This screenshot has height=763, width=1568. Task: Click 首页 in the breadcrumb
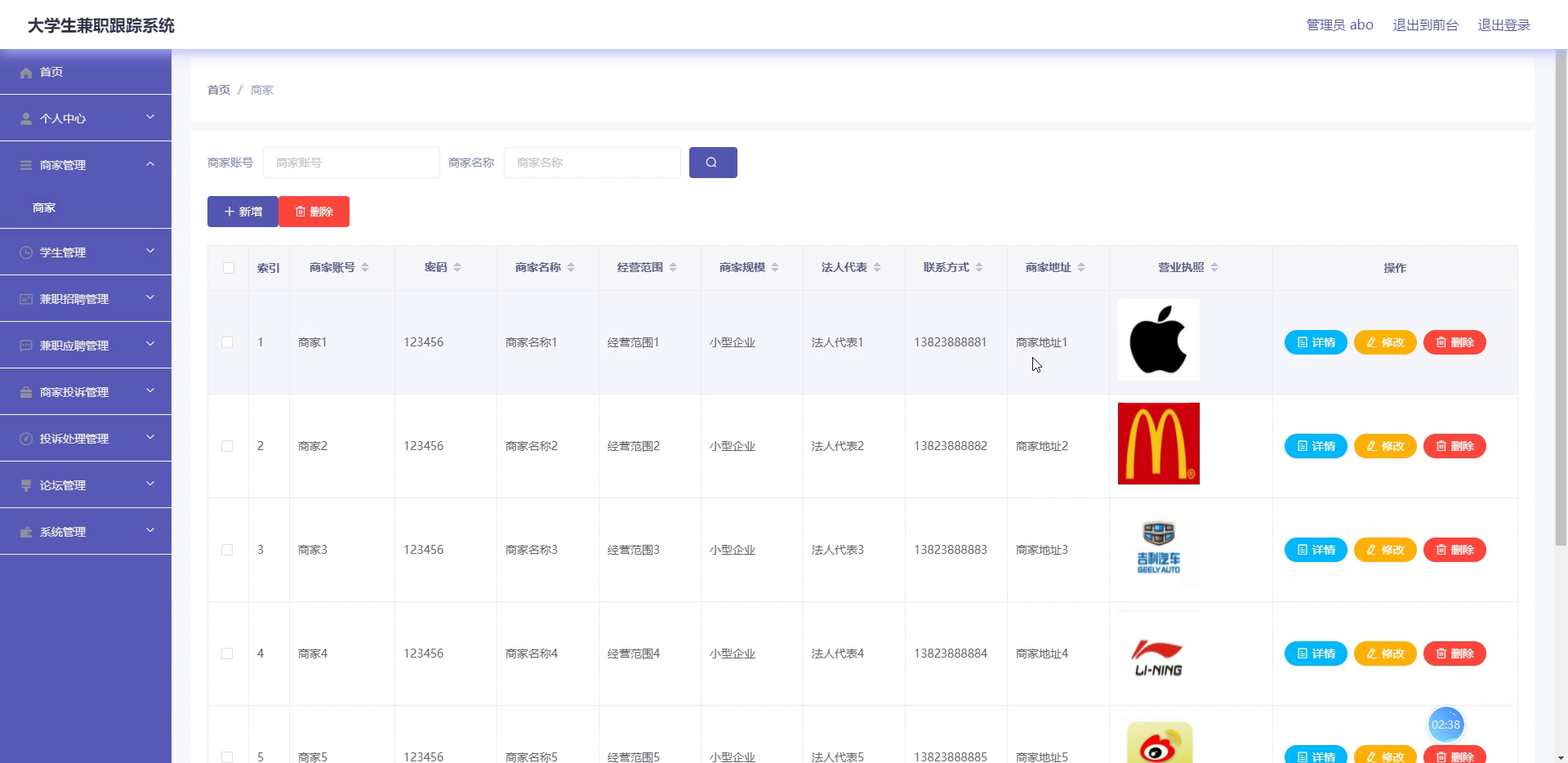point(219,90)
